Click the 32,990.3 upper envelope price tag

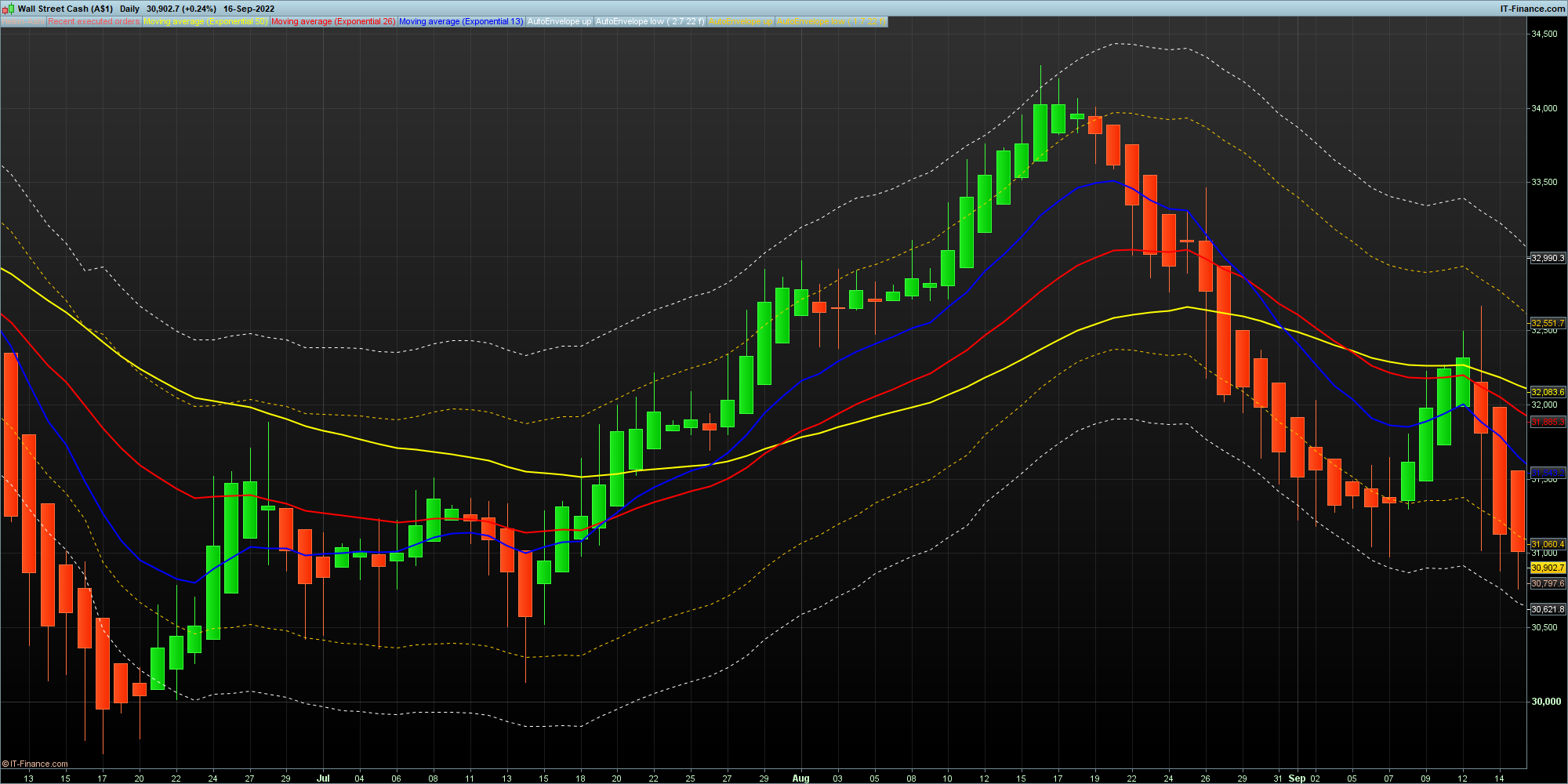tap(1548, 258)
